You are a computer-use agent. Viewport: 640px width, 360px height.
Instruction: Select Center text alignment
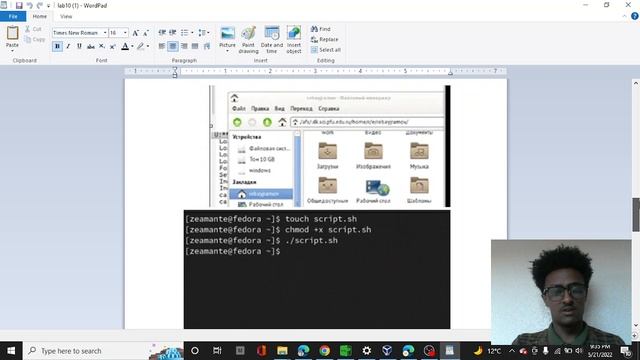(173, 46)
